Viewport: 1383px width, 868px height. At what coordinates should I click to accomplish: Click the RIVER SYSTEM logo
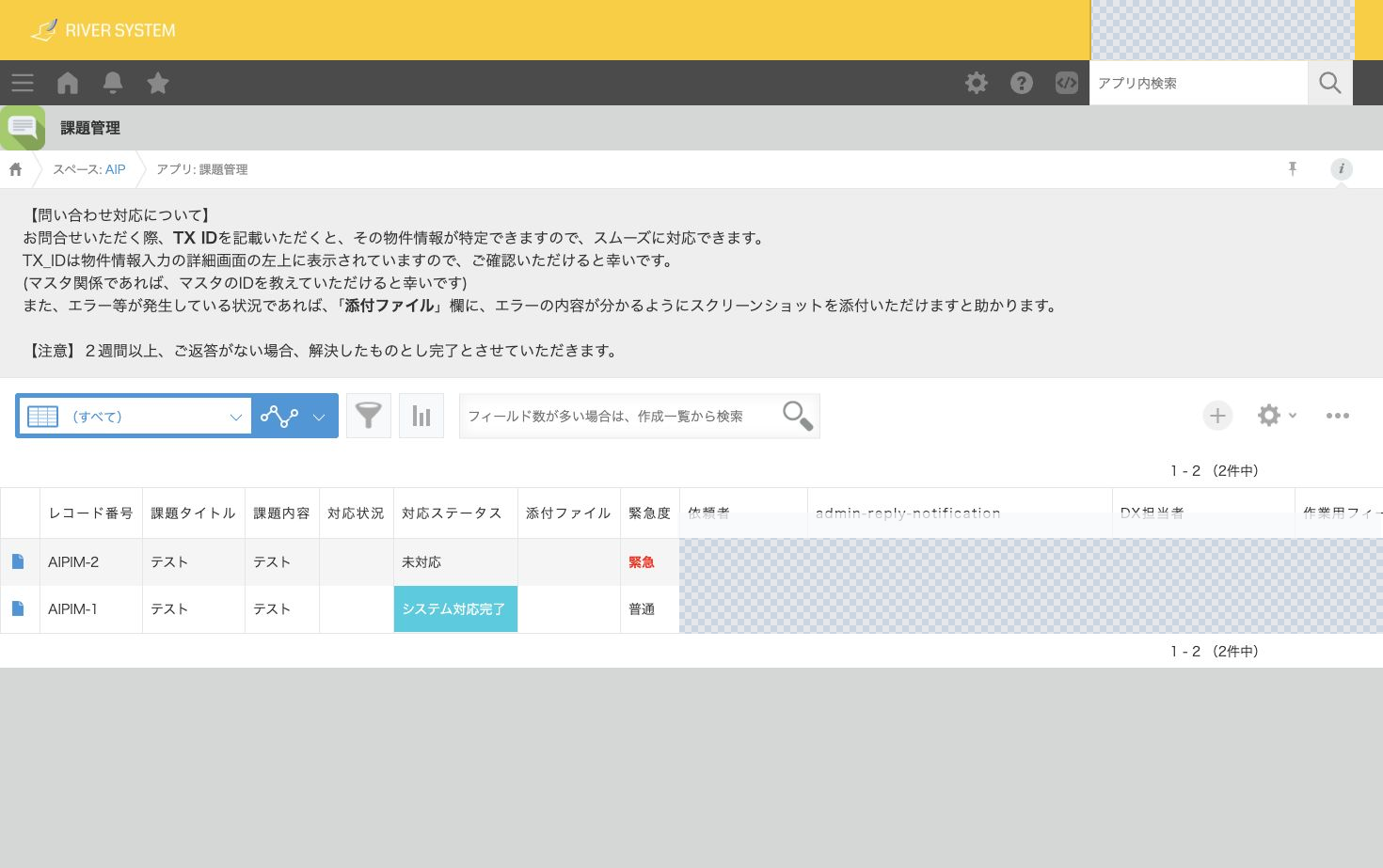[103, 30]
